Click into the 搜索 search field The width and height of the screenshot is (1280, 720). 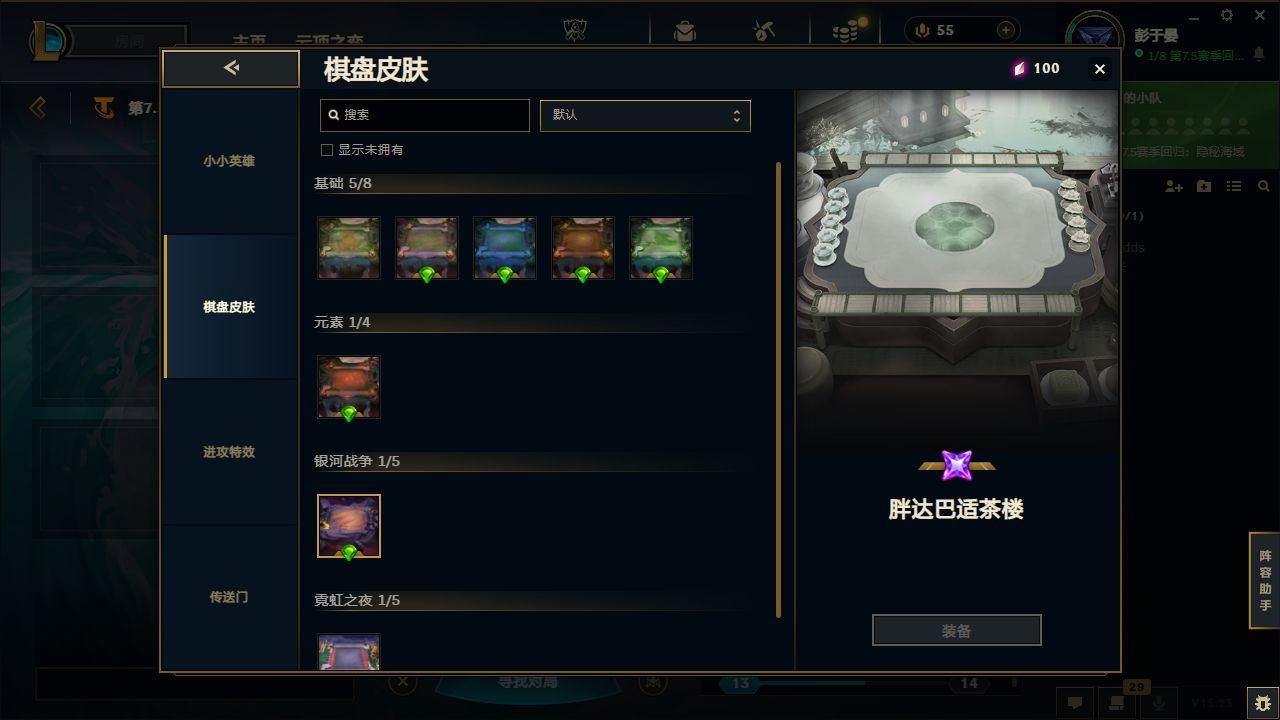pyautogui.click(x=425, y=115)
